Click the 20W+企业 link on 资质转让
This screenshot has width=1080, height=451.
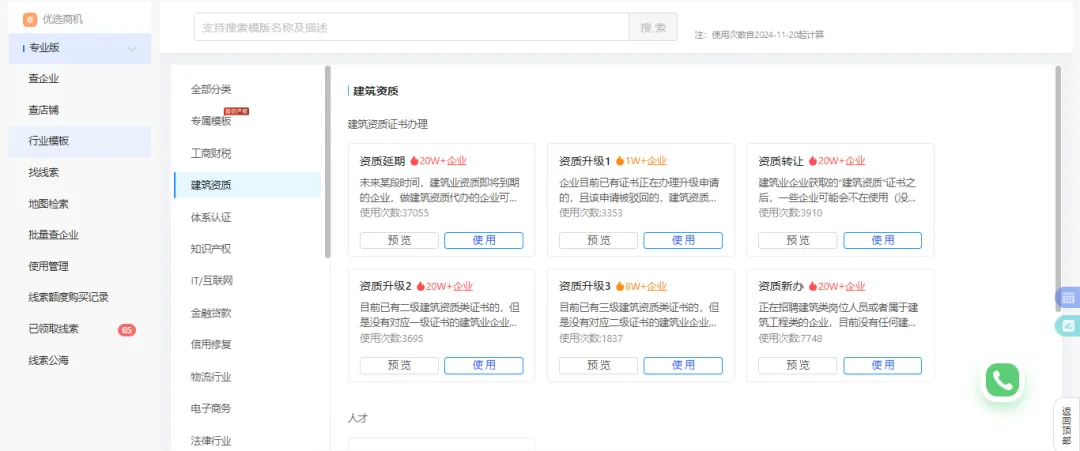pos(842,161)
